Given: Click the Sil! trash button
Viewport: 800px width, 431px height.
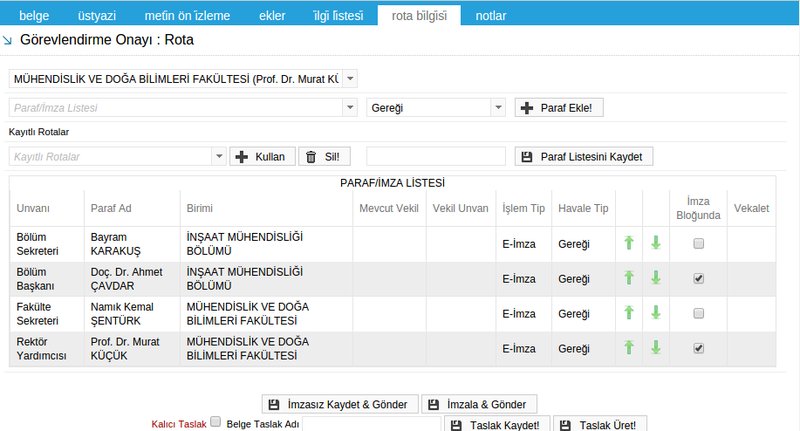Looking at the screenshot, I should coord(326,156).
